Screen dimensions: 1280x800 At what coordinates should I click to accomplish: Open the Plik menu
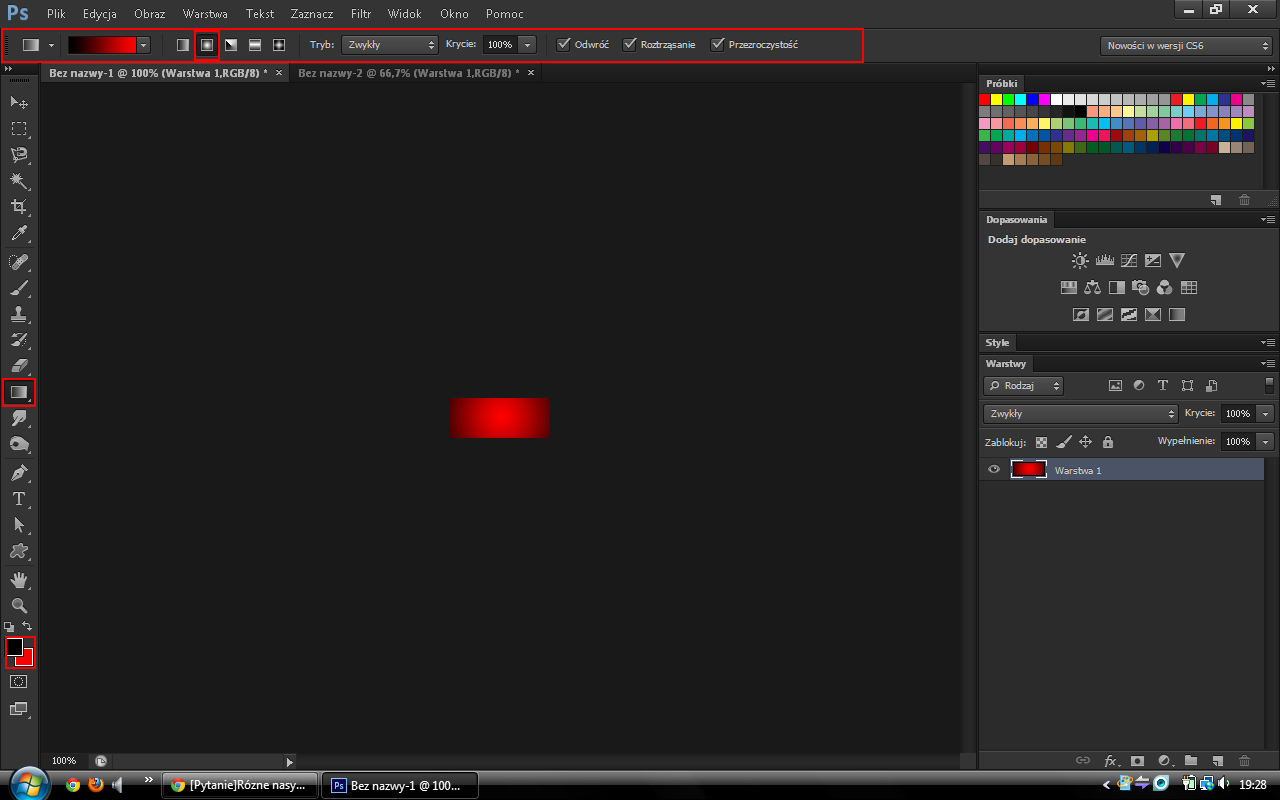[56, 14]
